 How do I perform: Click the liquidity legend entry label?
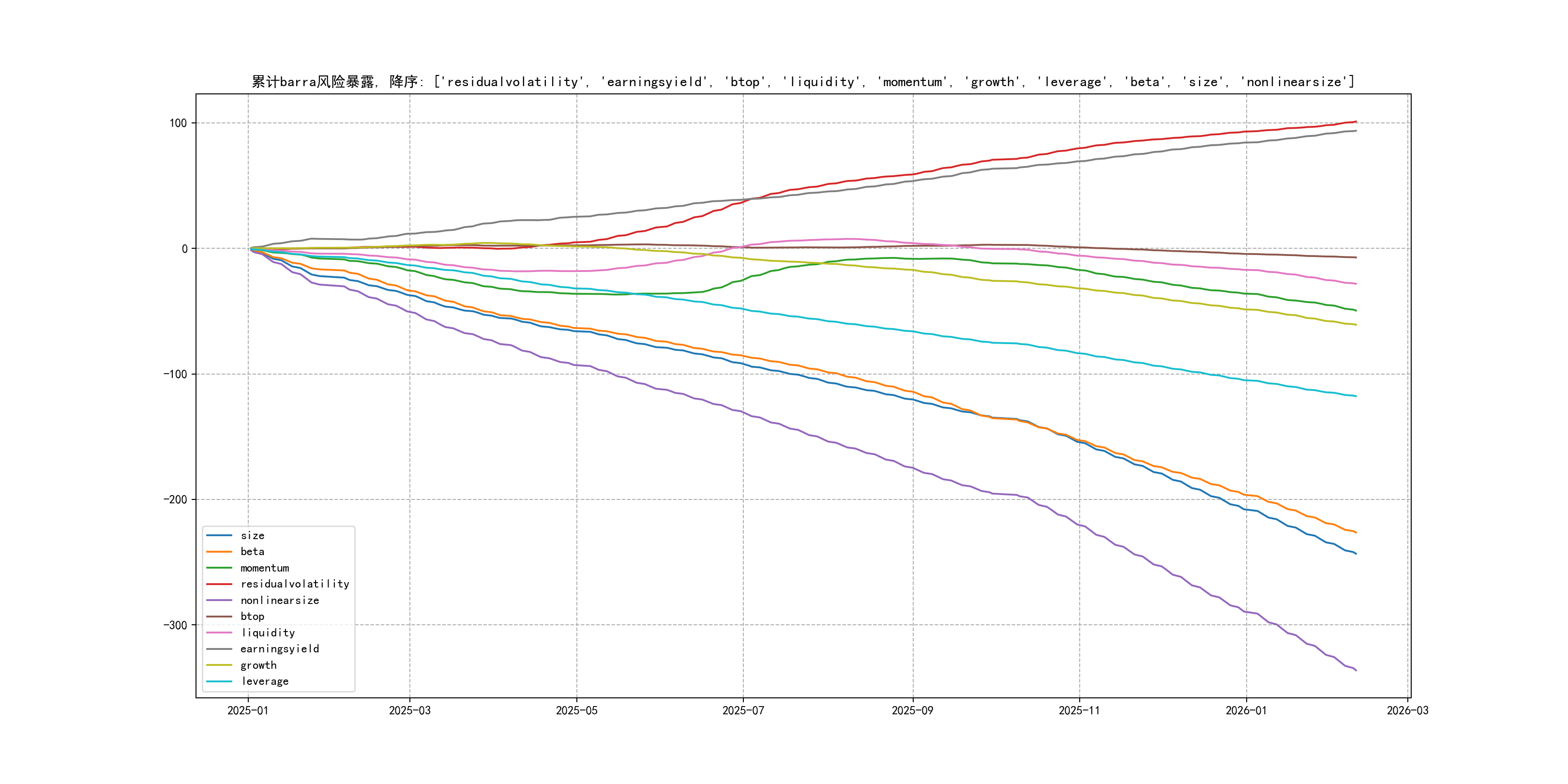coord(268,633)
